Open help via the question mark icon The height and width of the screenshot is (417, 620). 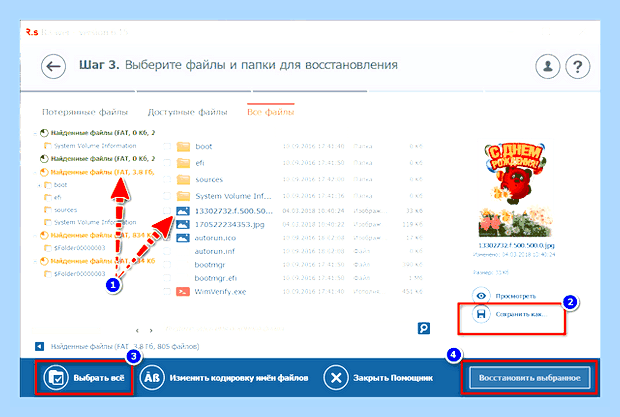coord(578,66)
